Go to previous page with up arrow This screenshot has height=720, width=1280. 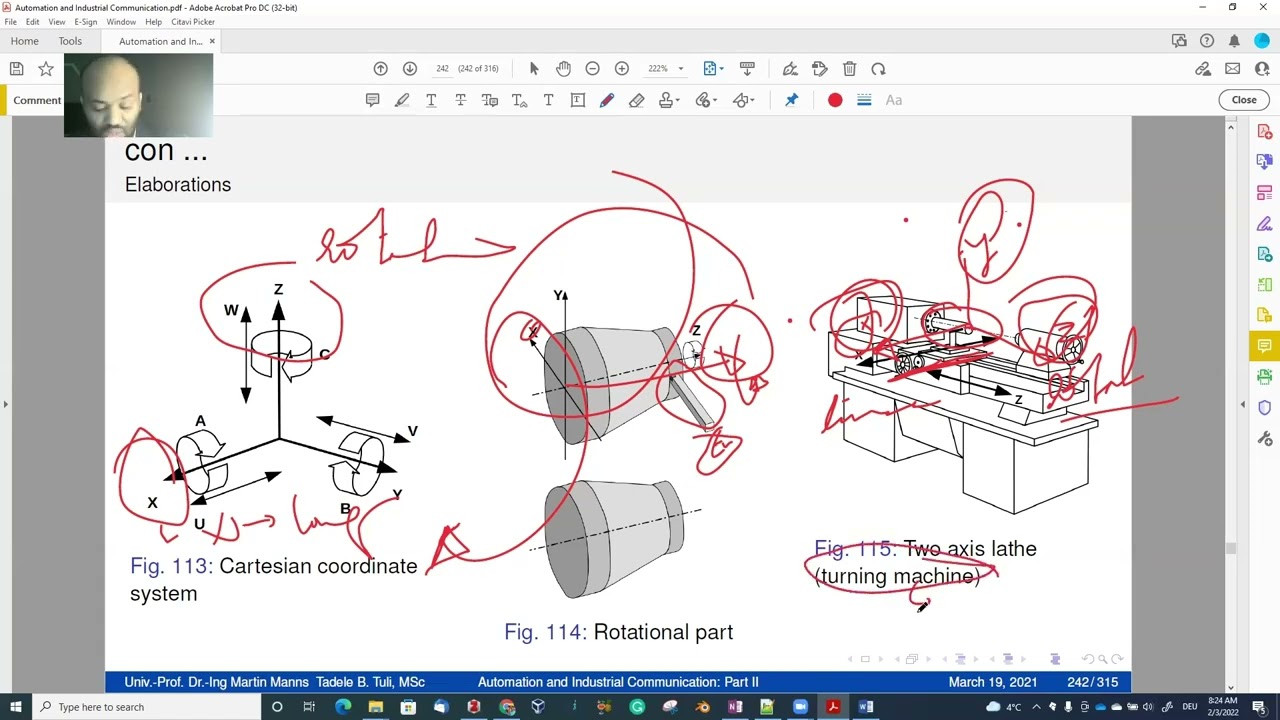tap(381, 69)
